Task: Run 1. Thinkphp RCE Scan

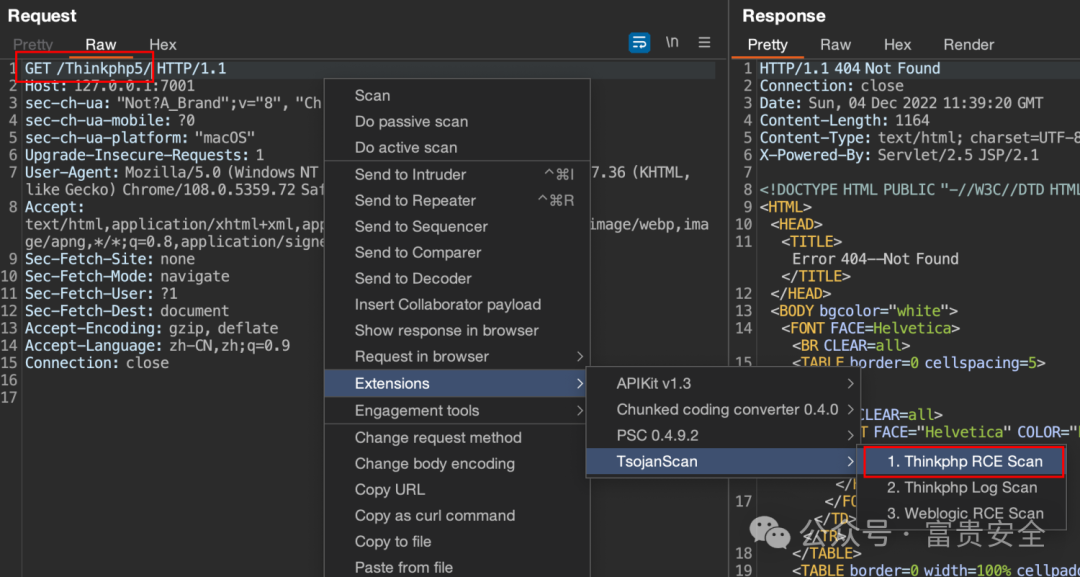Action: point(964,461)
